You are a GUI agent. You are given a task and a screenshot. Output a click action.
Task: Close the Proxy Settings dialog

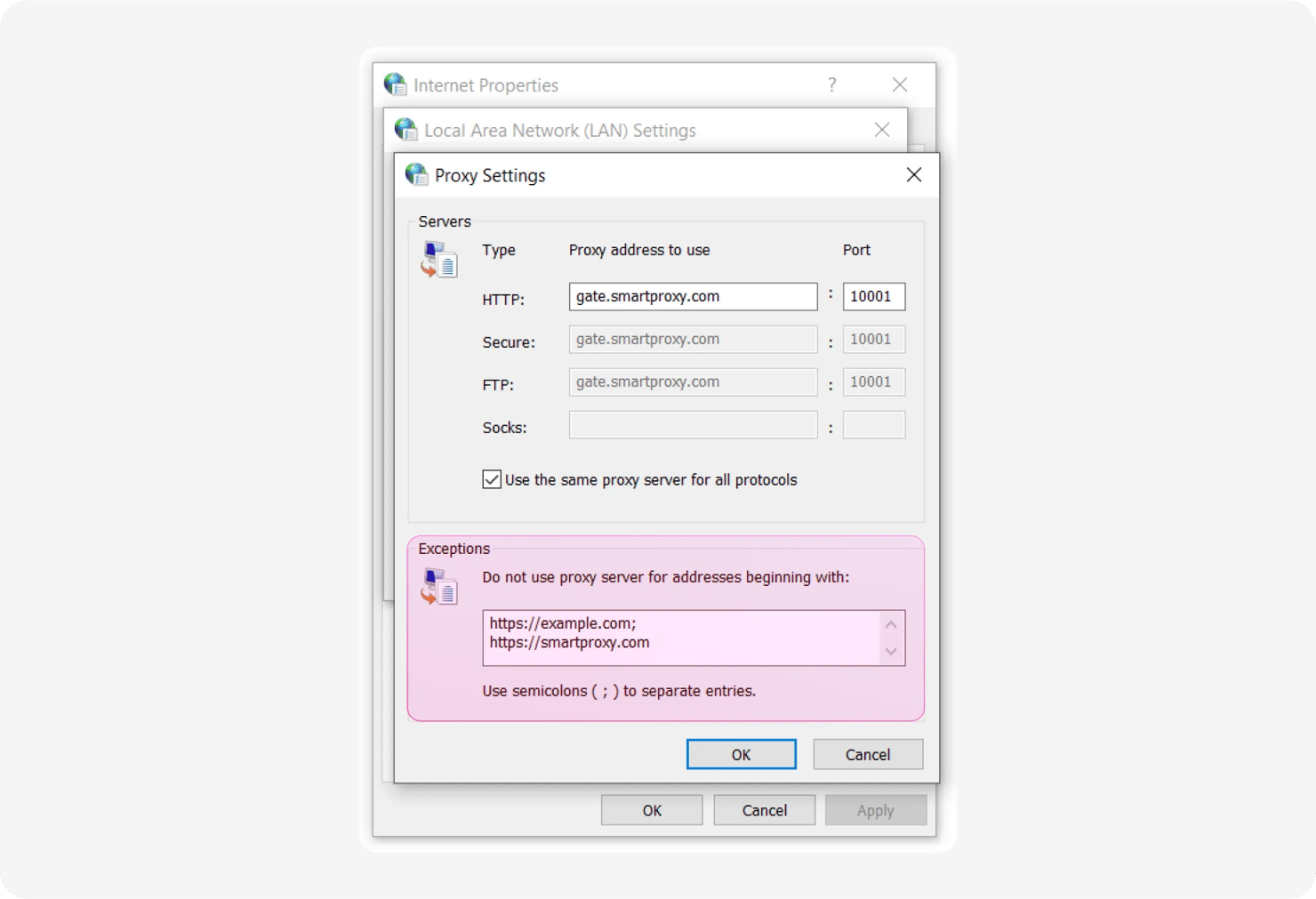913,175
